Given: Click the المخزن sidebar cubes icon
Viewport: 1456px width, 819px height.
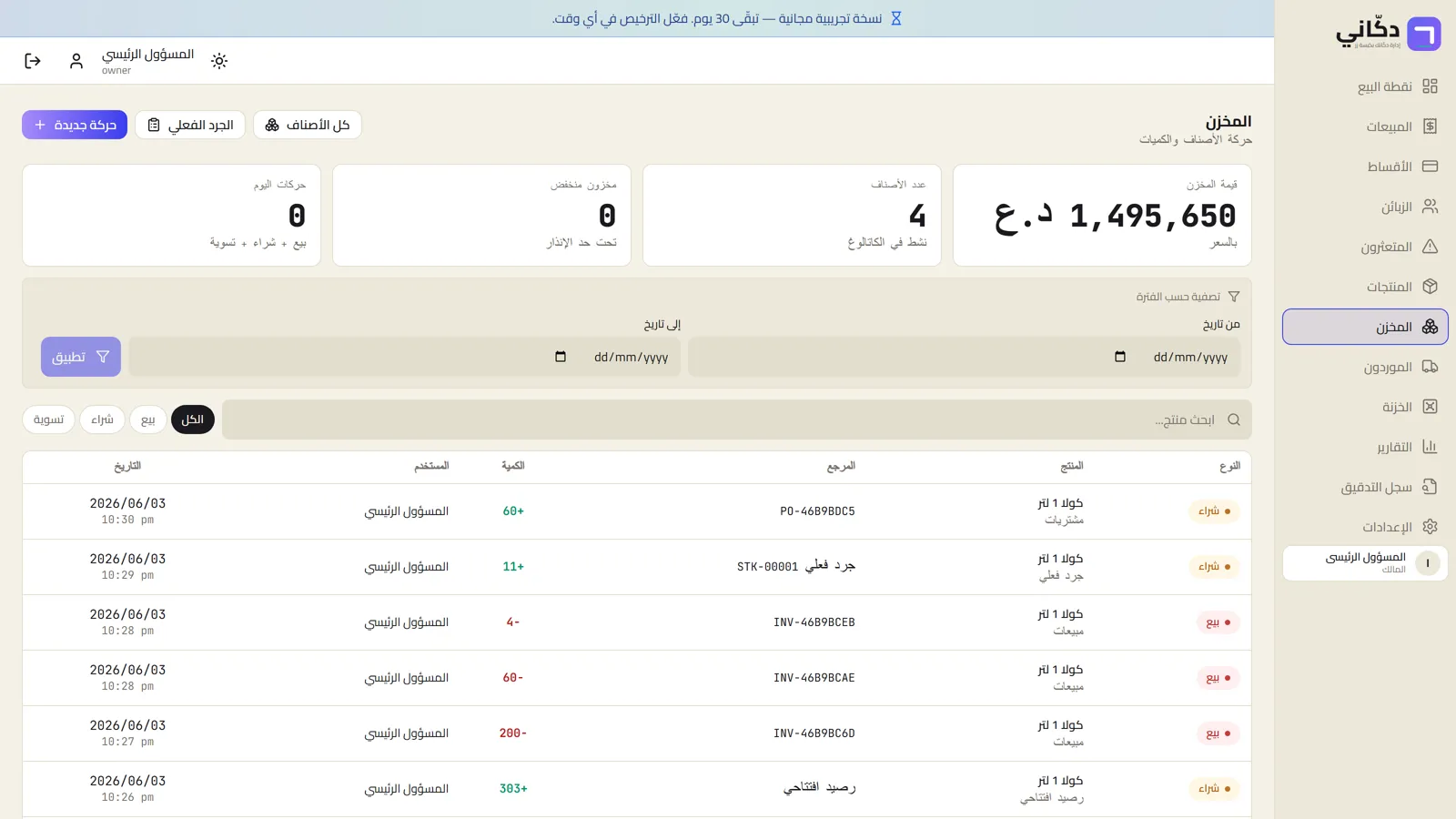Looking at the screenshot, I should click(x=1430, y=327).
